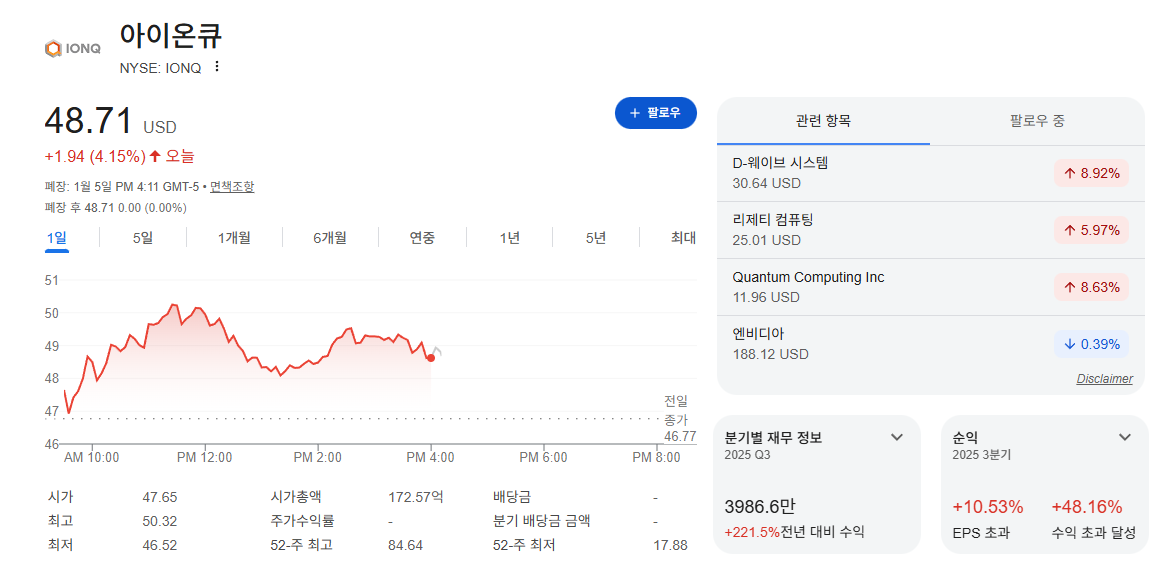Viewport: 1168px width, 574px height.
Task: Click the red end-point marker on chart
Action: [431, 358]
